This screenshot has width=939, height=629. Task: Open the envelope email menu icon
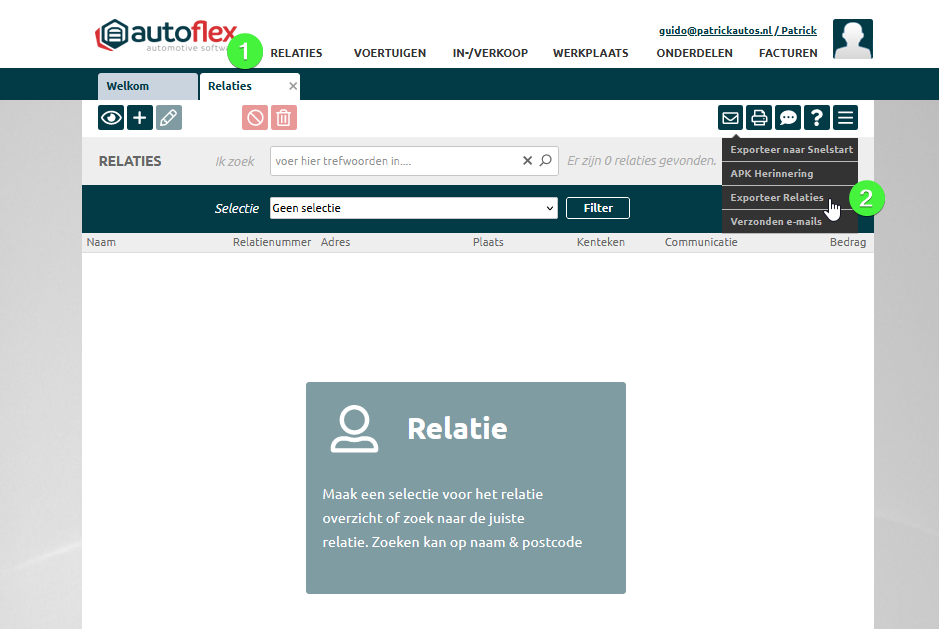point(731,118)
